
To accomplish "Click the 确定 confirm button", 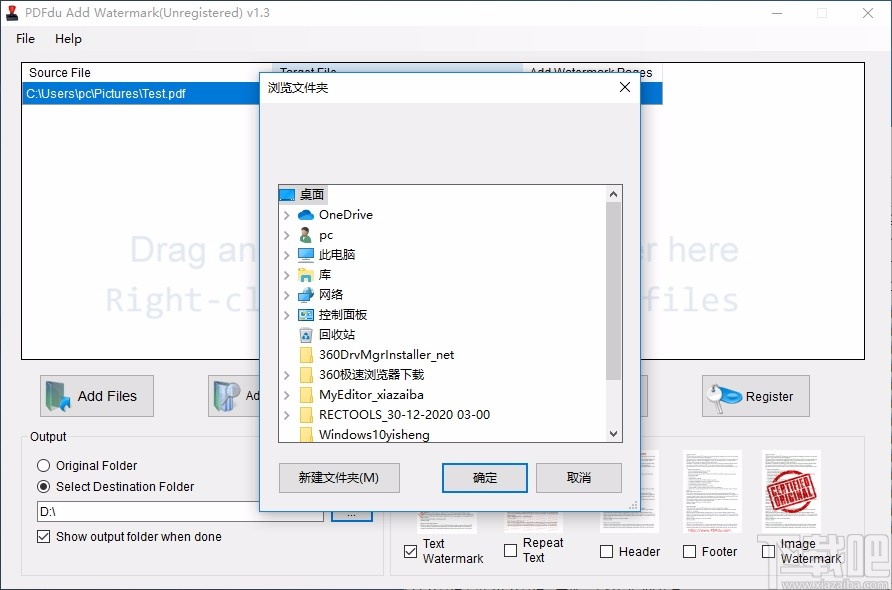I will (484, 478).
